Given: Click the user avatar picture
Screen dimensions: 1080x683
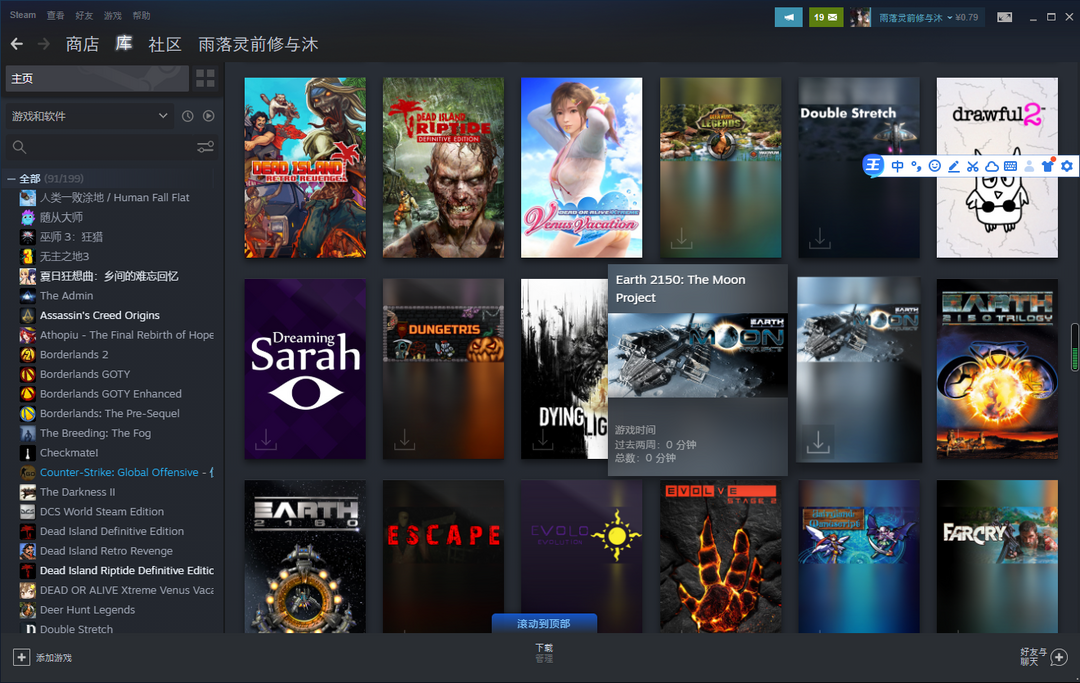Looking at the screenshot, I should (860, 17).
